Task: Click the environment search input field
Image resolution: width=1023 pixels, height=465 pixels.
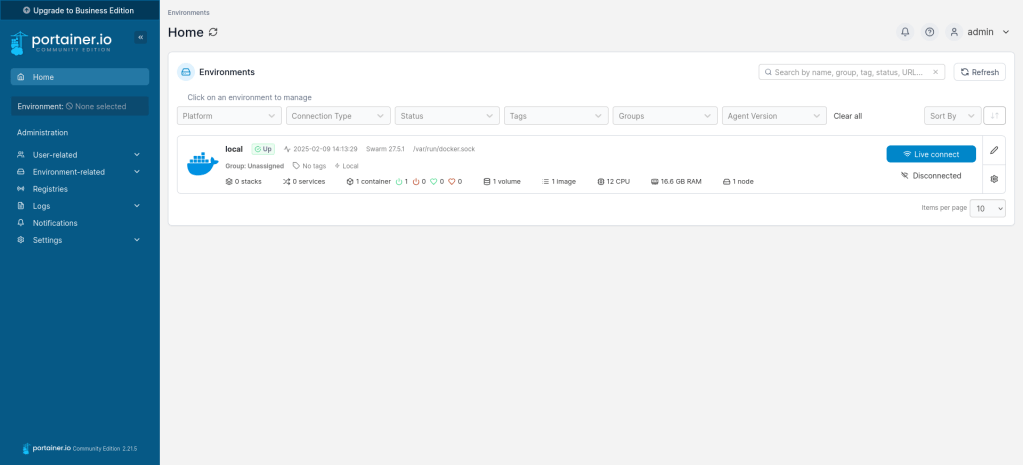Action: pyautogui.click(x=850, y=72)
